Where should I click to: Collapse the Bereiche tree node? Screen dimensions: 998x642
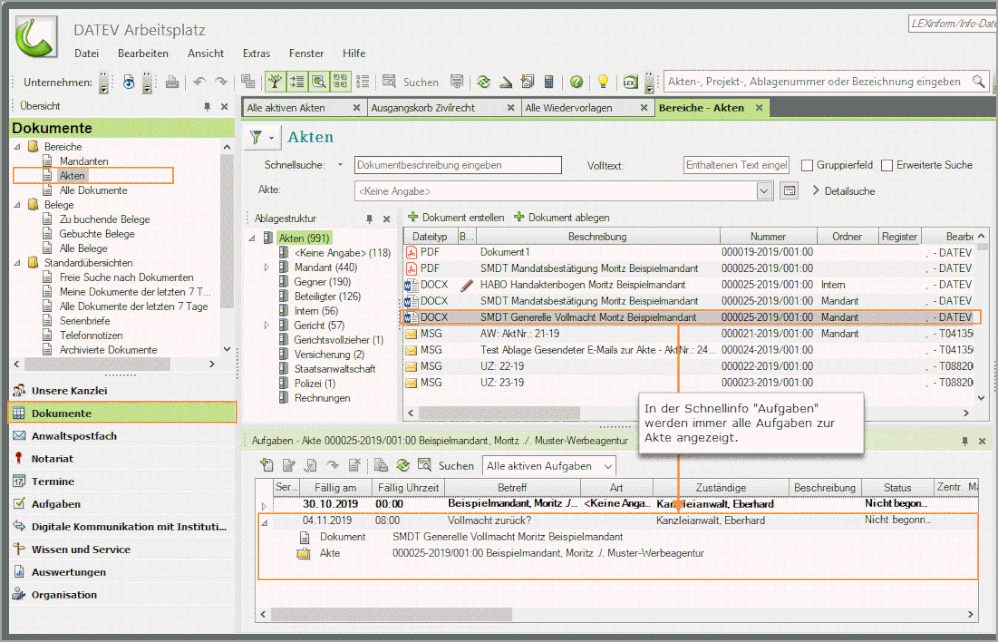pyautogui.click(x=17, y=147)
